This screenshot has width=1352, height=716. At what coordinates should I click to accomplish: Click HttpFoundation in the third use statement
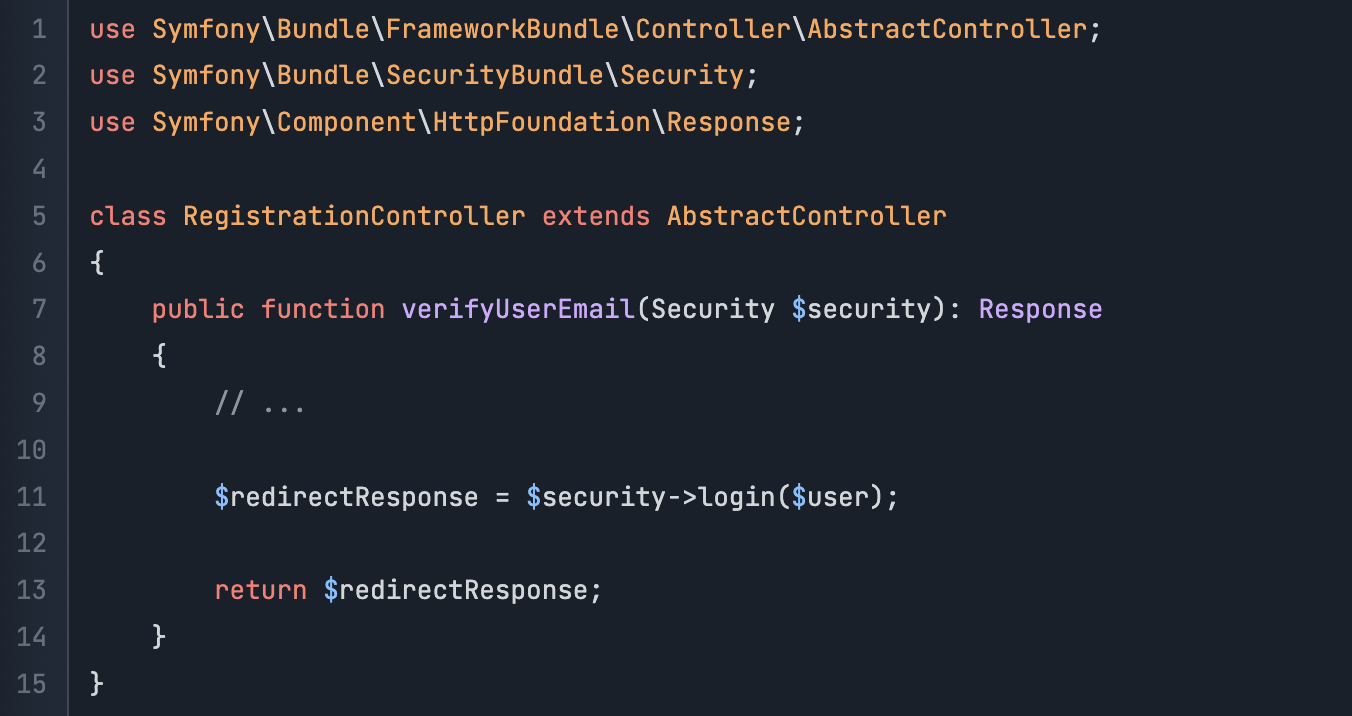pyautogui.click(x=541, y=122)
